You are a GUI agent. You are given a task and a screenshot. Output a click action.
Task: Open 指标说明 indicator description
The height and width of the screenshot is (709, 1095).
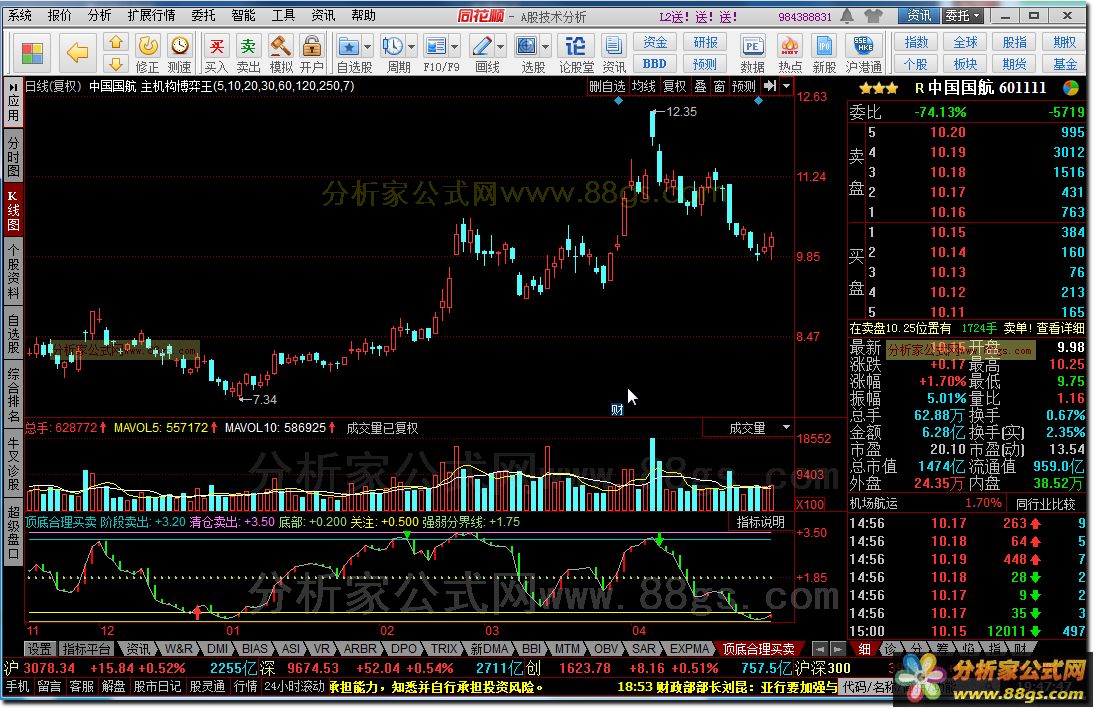point(760,522)
